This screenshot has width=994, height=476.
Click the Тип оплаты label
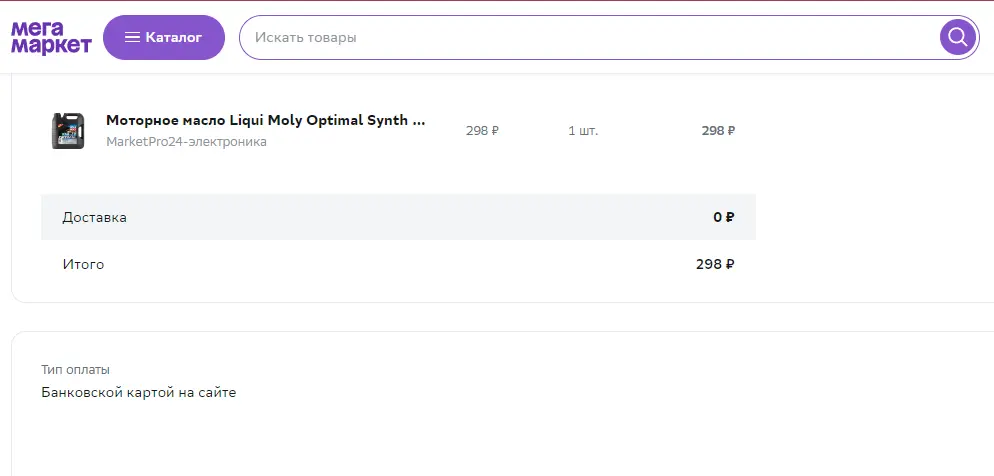[75, 370]
